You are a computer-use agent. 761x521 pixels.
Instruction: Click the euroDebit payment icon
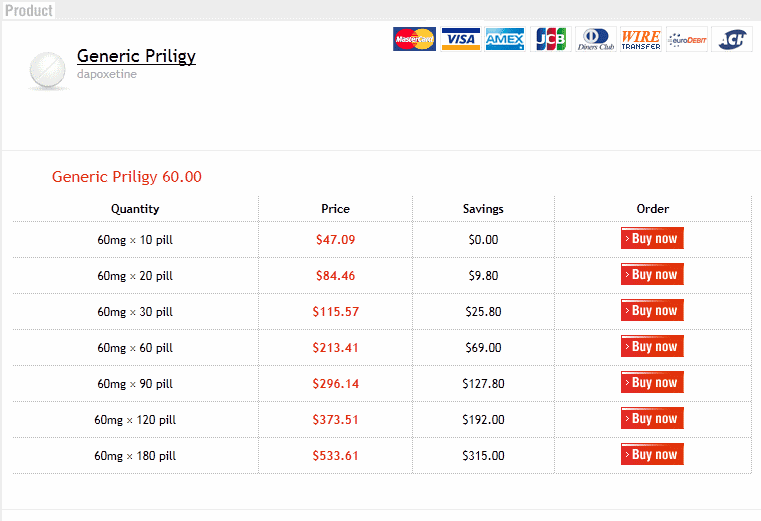(x=687, y=39)
